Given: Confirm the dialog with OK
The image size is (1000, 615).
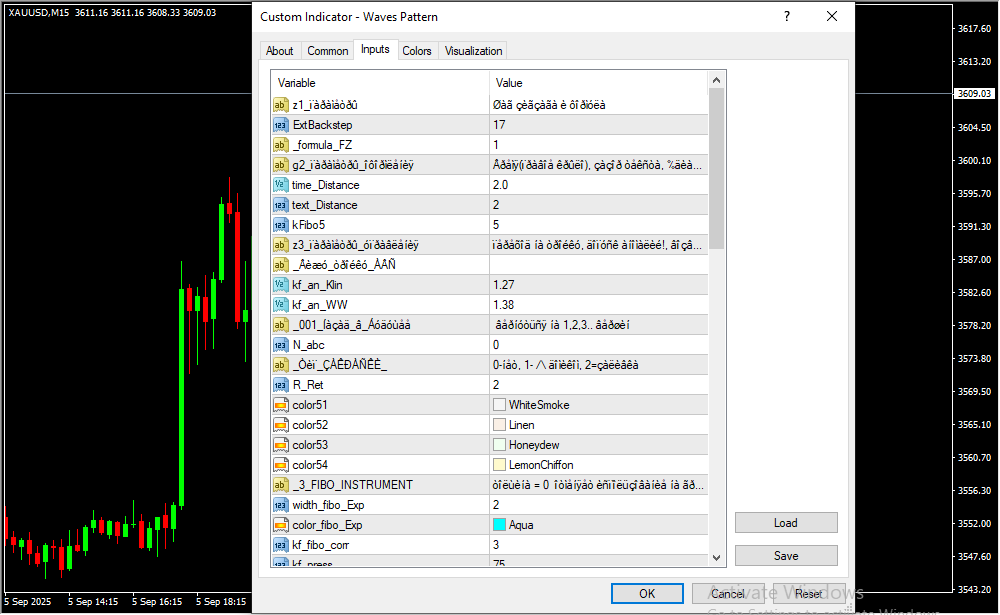Looking at the screenshot, I should click(x=647, y=593).
